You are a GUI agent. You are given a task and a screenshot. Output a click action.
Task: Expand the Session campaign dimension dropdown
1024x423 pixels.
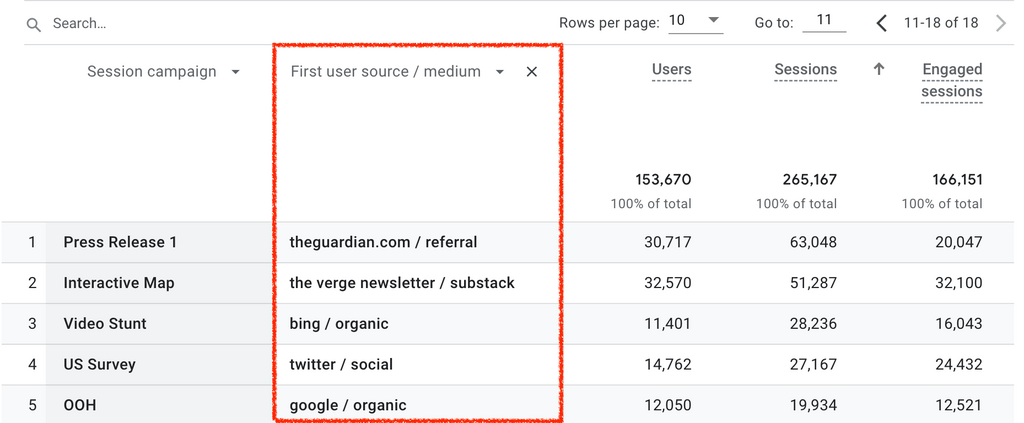click(x=235, y=72)
